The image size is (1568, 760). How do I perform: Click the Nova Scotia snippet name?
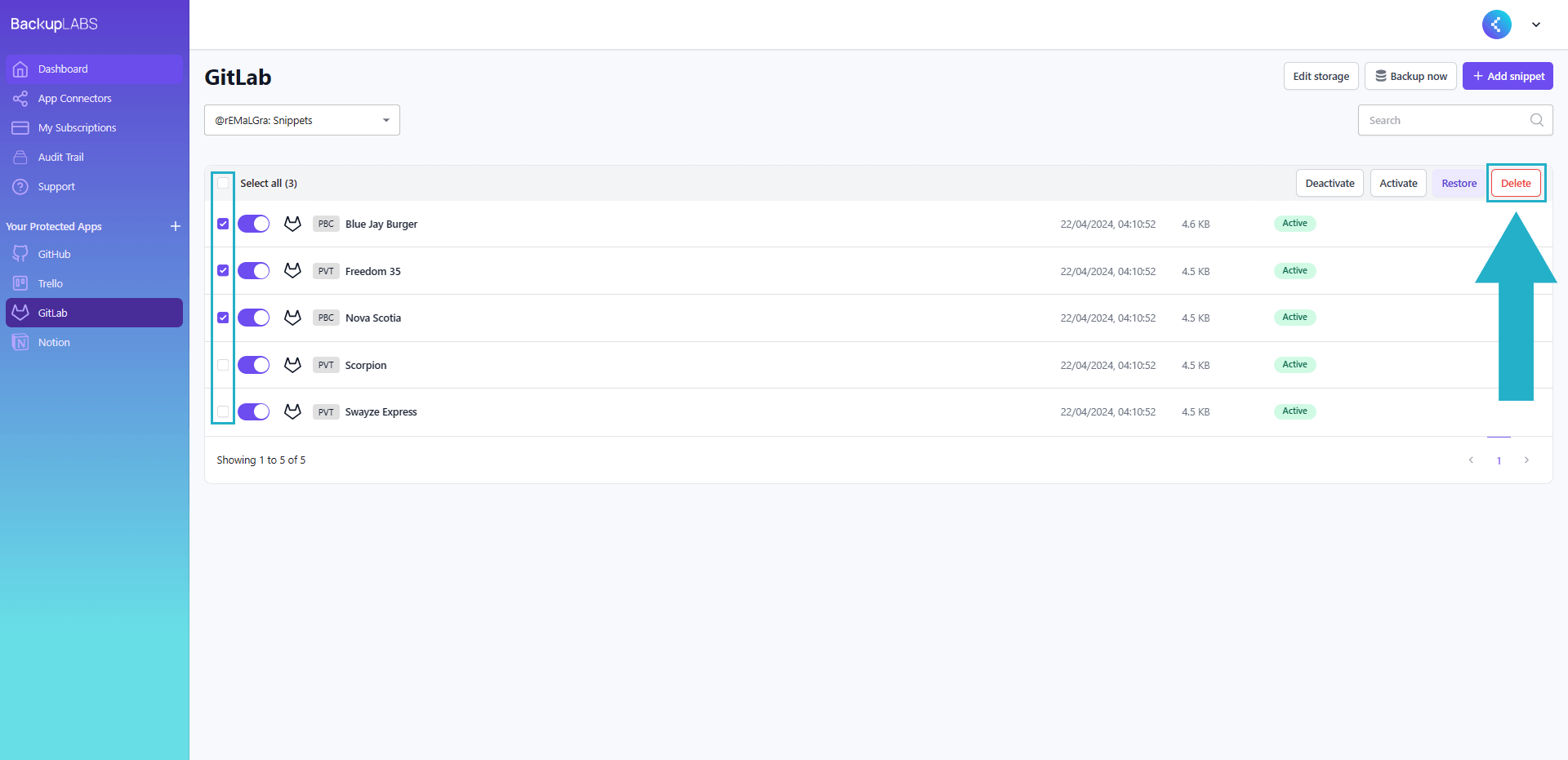pos(373,318)
